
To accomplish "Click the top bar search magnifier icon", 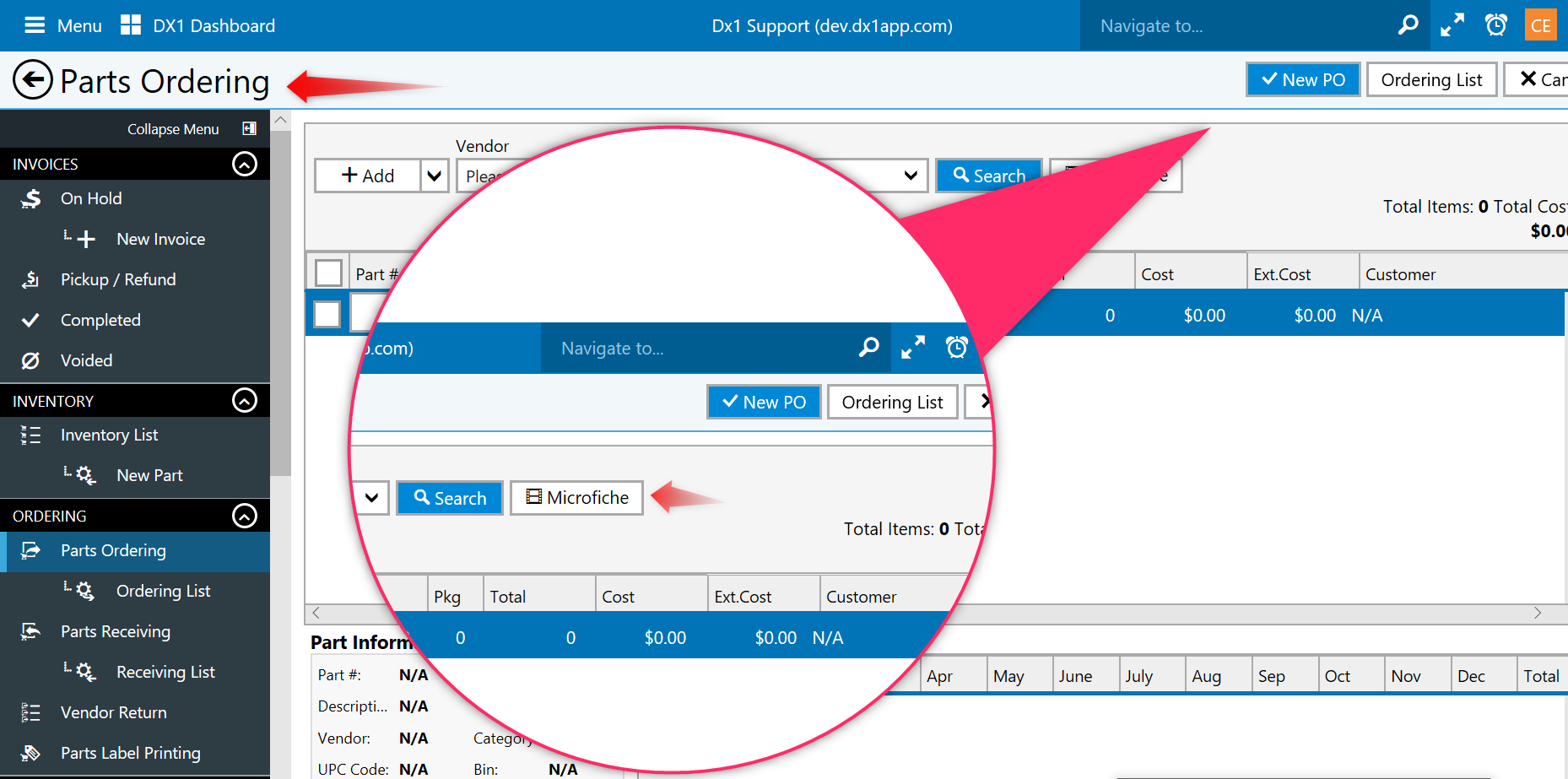I will click(x=1408, y=25).
